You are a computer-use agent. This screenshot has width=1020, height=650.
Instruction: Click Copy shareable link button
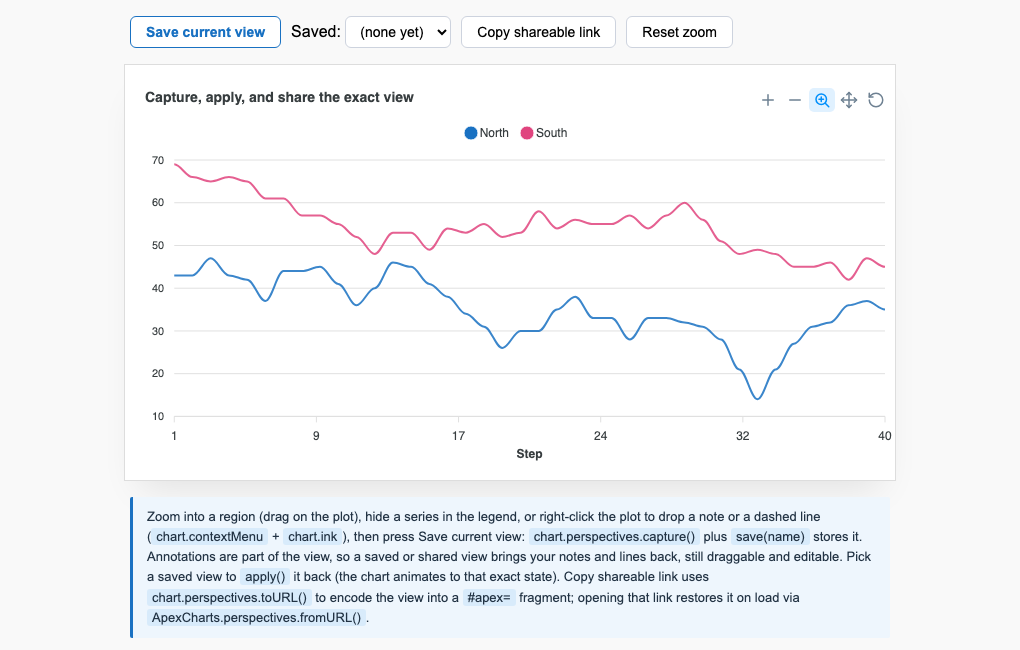(x=539, y=32)
